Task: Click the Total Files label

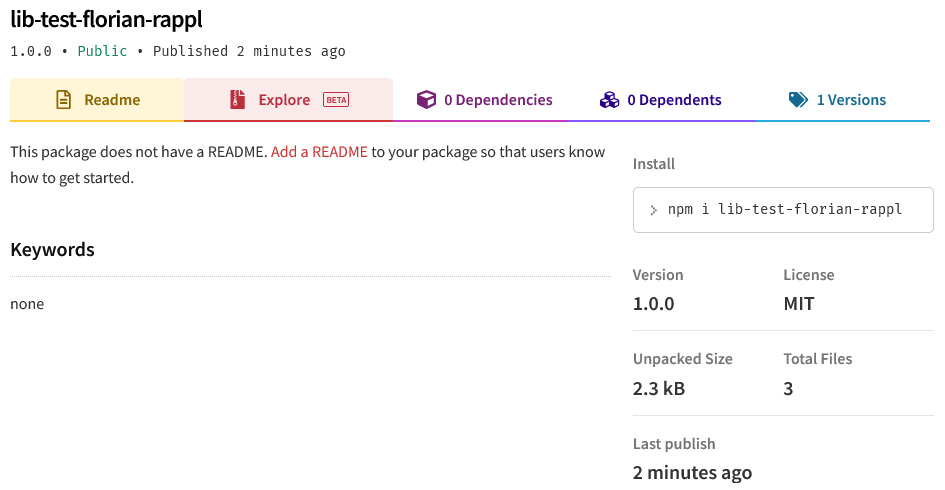Action: pos(818,359)
